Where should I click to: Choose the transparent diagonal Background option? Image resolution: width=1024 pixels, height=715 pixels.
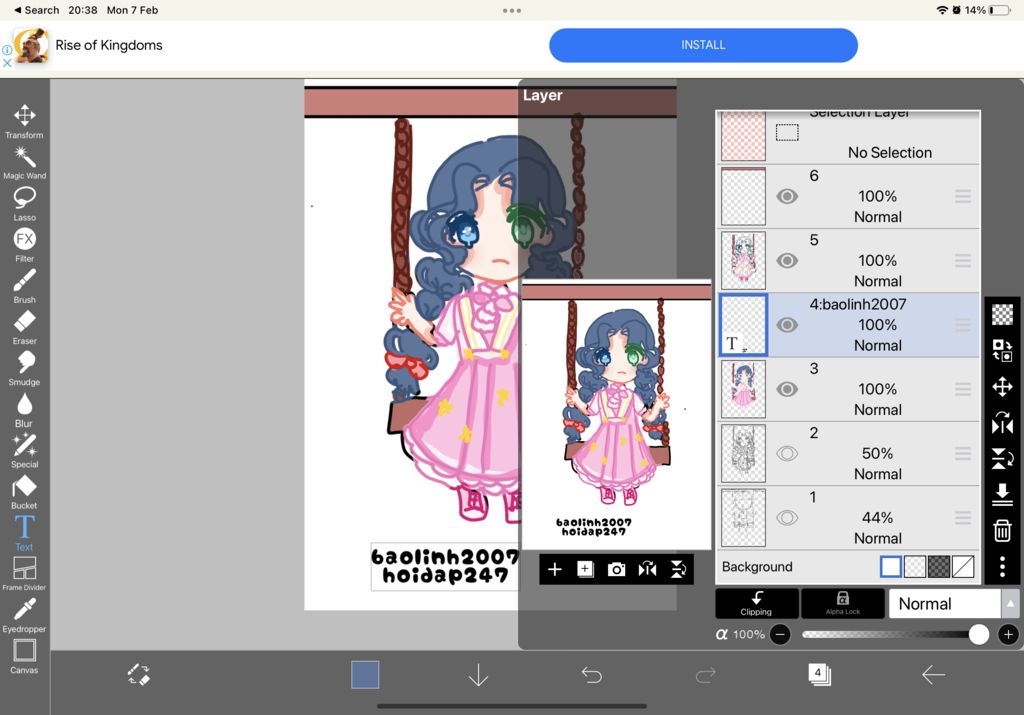click(x=963, y=566)
